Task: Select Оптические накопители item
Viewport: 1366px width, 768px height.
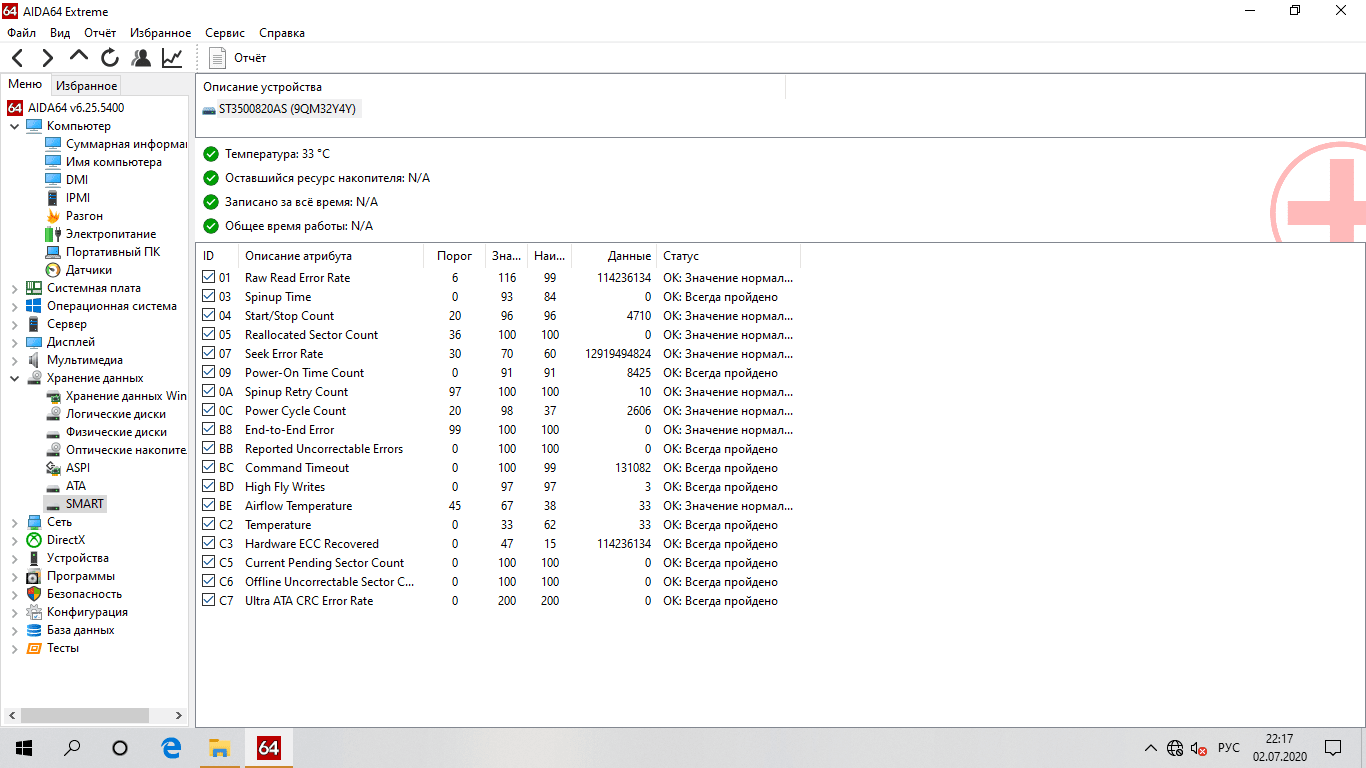Action: tap(115, 450)
